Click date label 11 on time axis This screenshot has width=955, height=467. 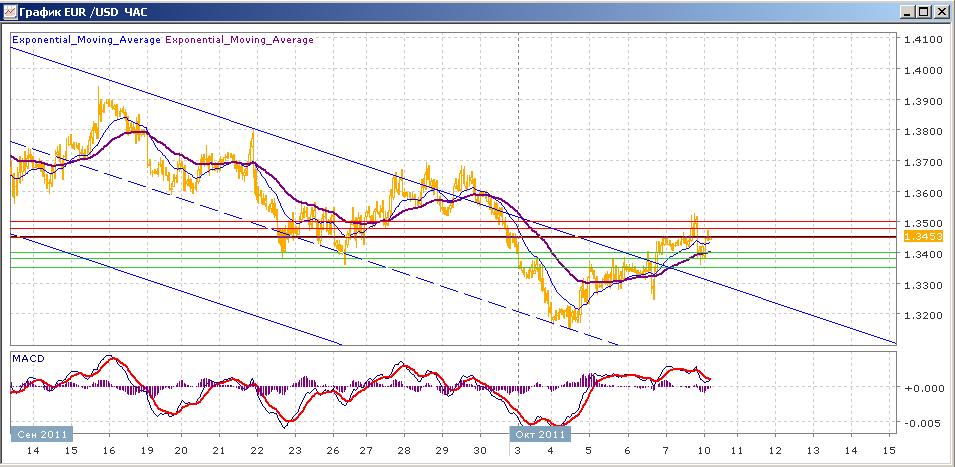[736, 451]
